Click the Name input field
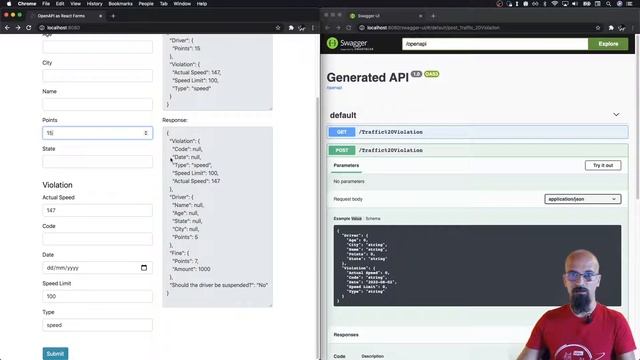The width and height of the screenshot is (640, 360). [98, 104]
